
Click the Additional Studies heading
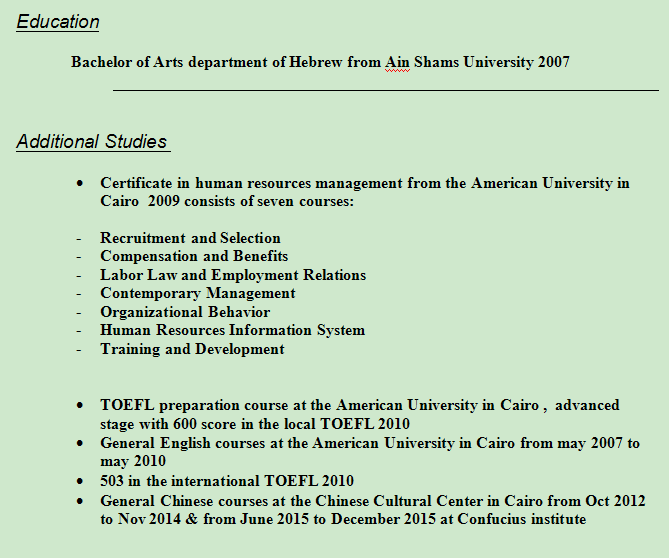92,142
